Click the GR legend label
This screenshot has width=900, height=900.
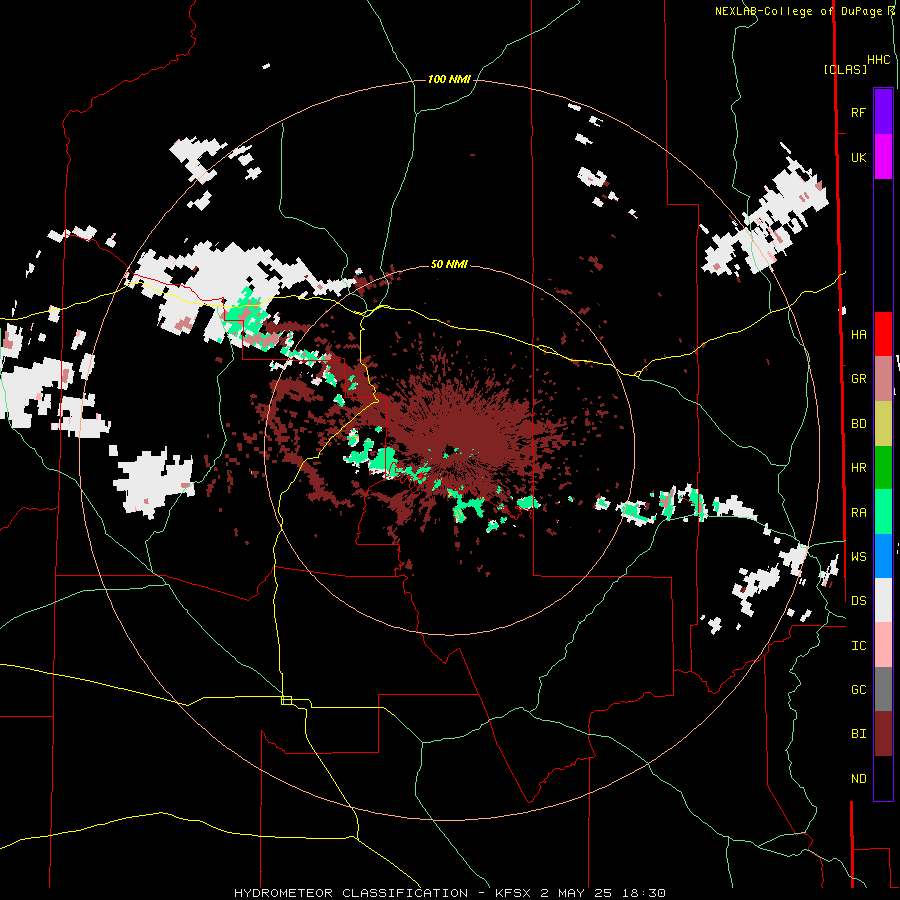tap(858, 379)
